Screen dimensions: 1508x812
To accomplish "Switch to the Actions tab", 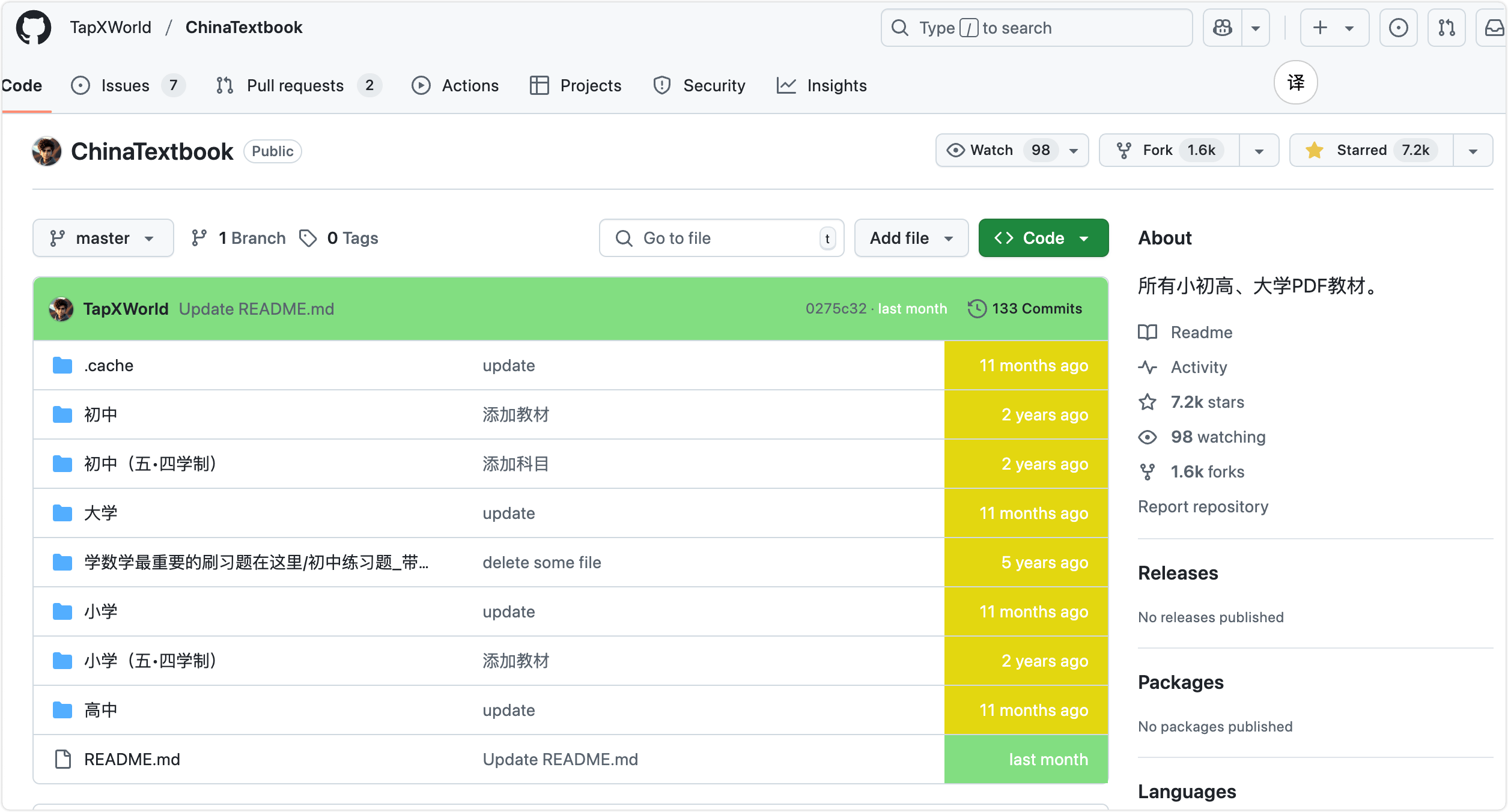I will 455,85.
